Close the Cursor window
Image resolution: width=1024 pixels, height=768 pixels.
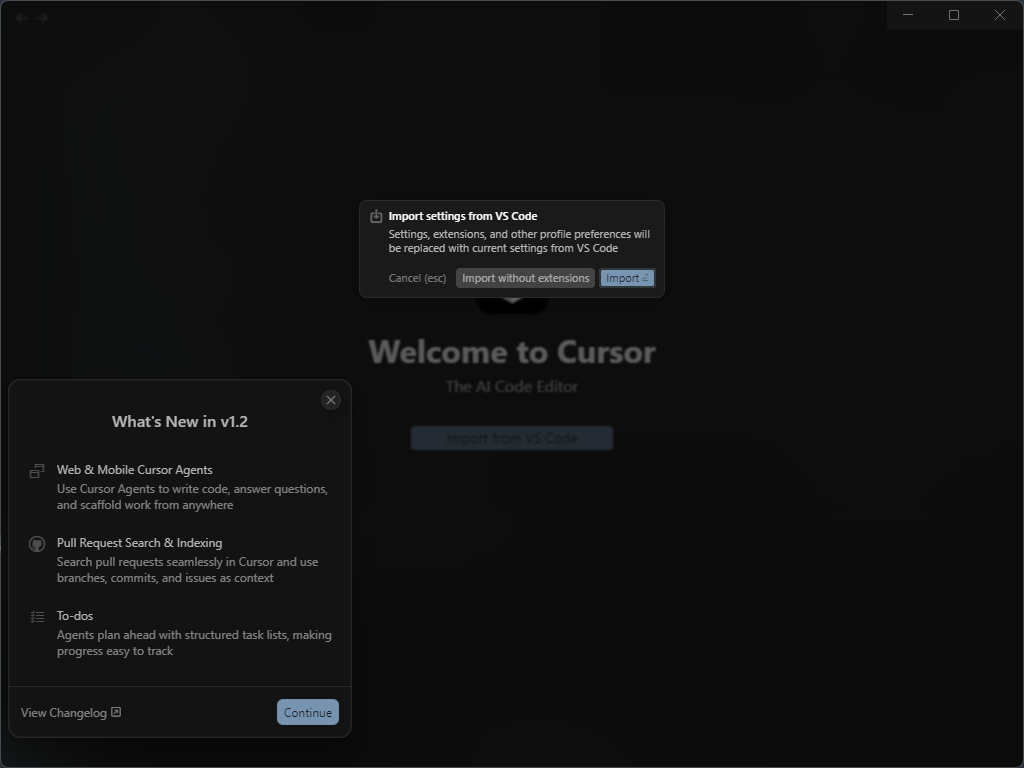point(1000,14)
